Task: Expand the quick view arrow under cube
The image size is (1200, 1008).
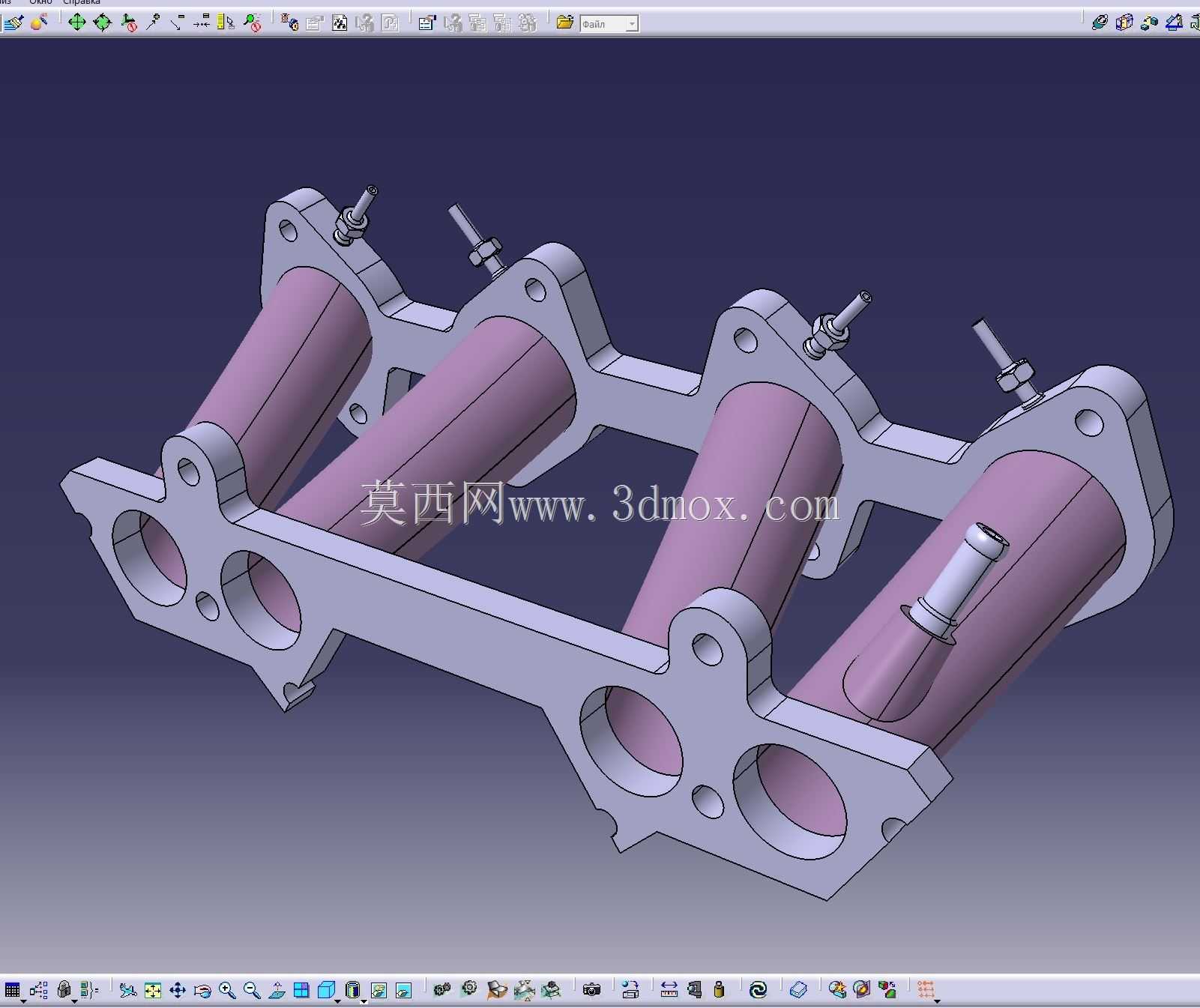Action: pyautogui.click(x=337, y=1002)
